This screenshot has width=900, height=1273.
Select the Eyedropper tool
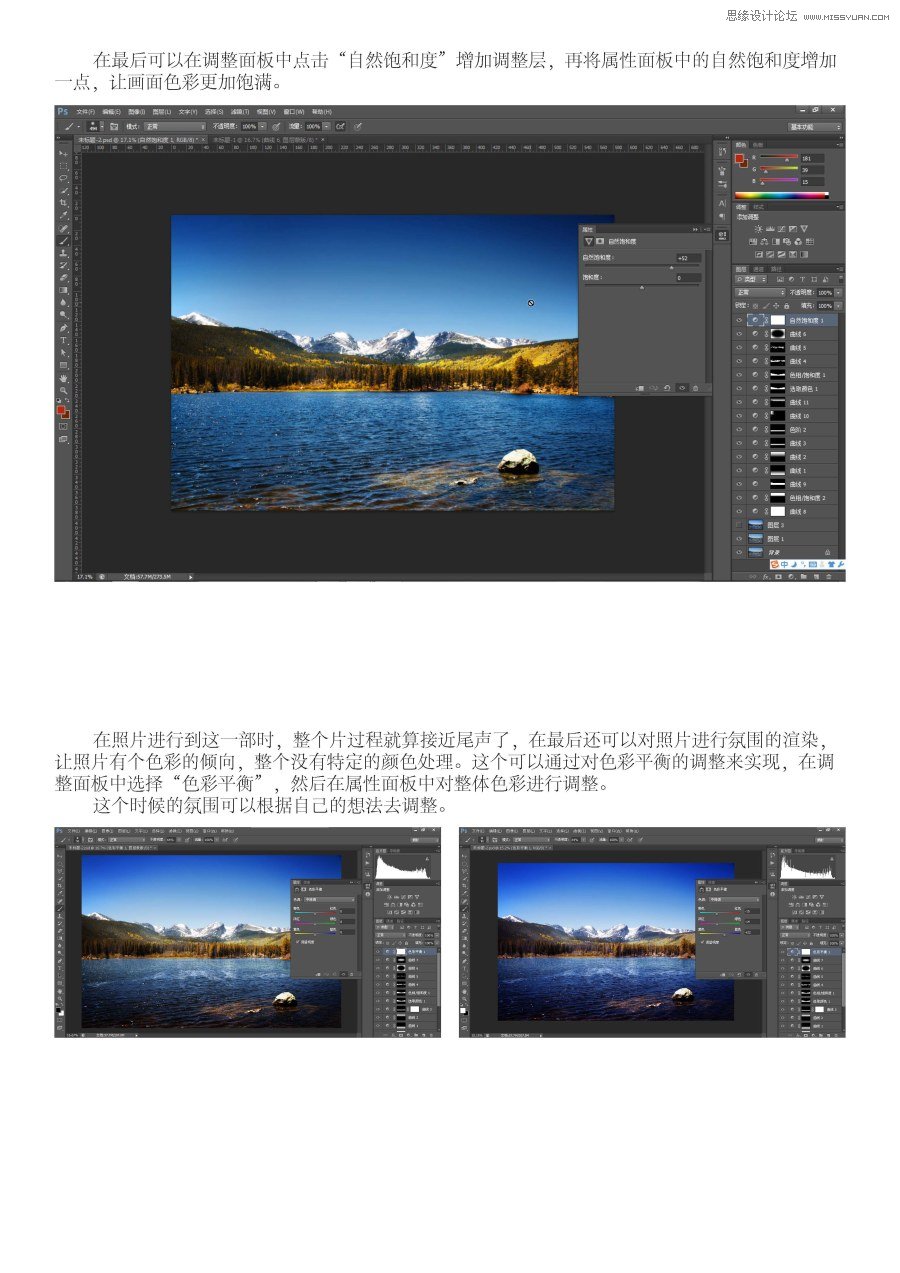[63, 214]
